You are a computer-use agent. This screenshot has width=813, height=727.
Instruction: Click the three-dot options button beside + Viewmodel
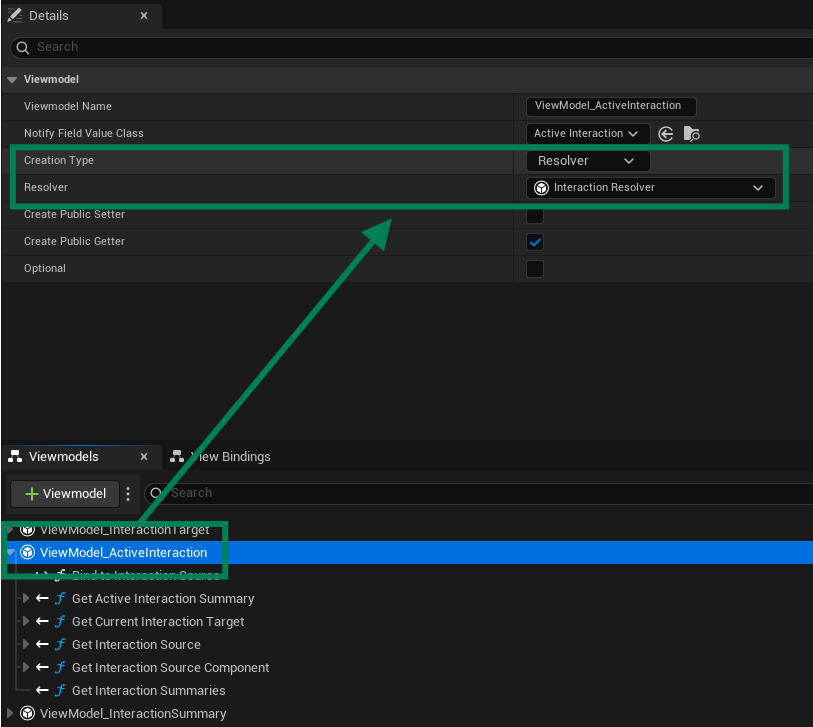tap(126, 492)
